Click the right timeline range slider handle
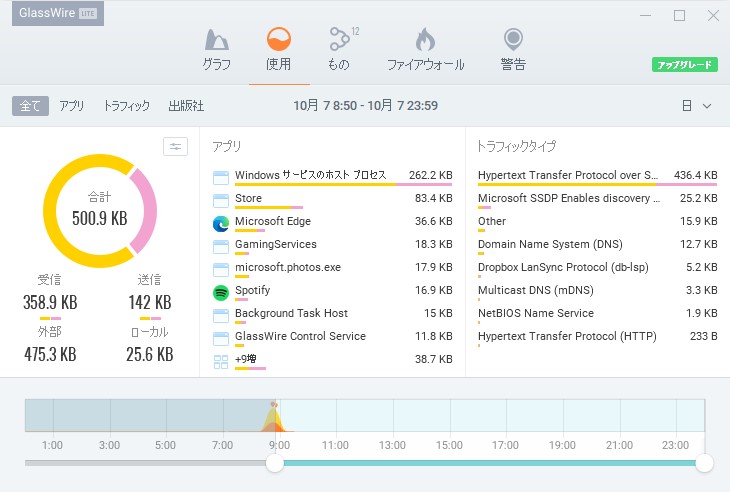Image resolution: width=730 pixels, height=492 pixels. 704,463
